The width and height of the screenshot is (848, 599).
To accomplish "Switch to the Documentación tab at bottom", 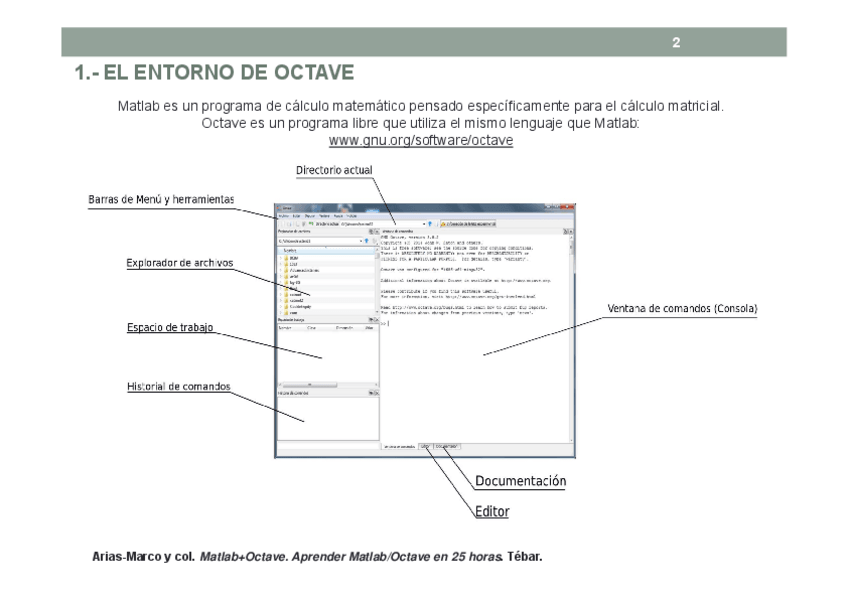I will point(447,447).
